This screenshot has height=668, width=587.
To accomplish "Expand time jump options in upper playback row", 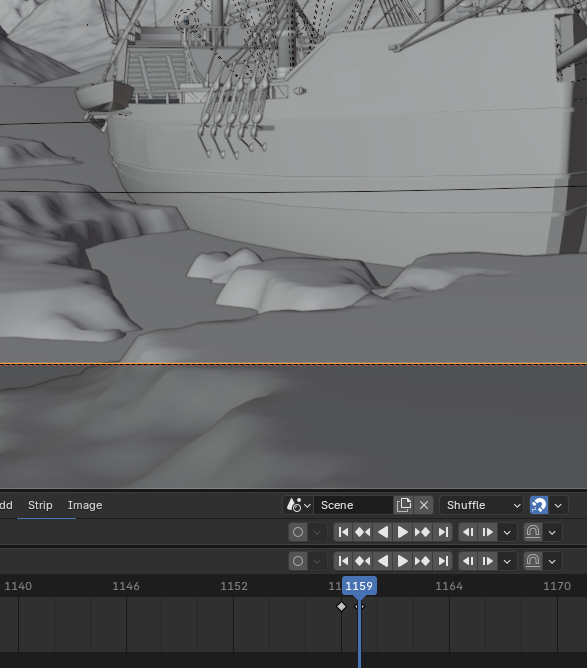I will click(x=552, y=532).
